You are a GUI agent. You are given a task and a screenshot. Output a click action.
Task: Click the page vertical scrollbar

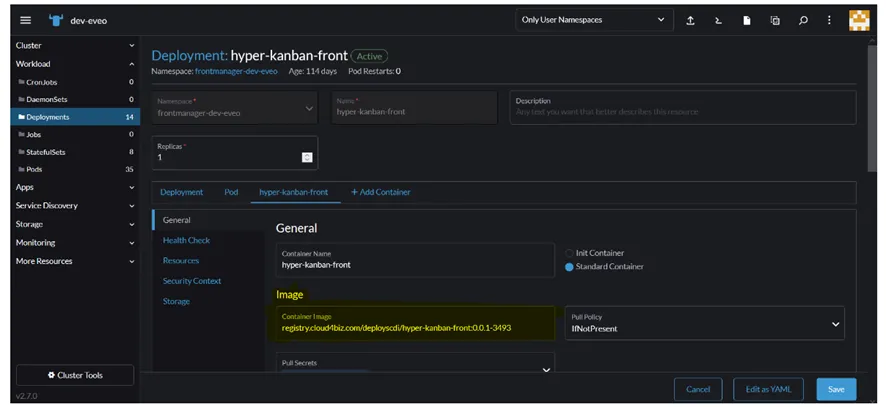(871, 107)
